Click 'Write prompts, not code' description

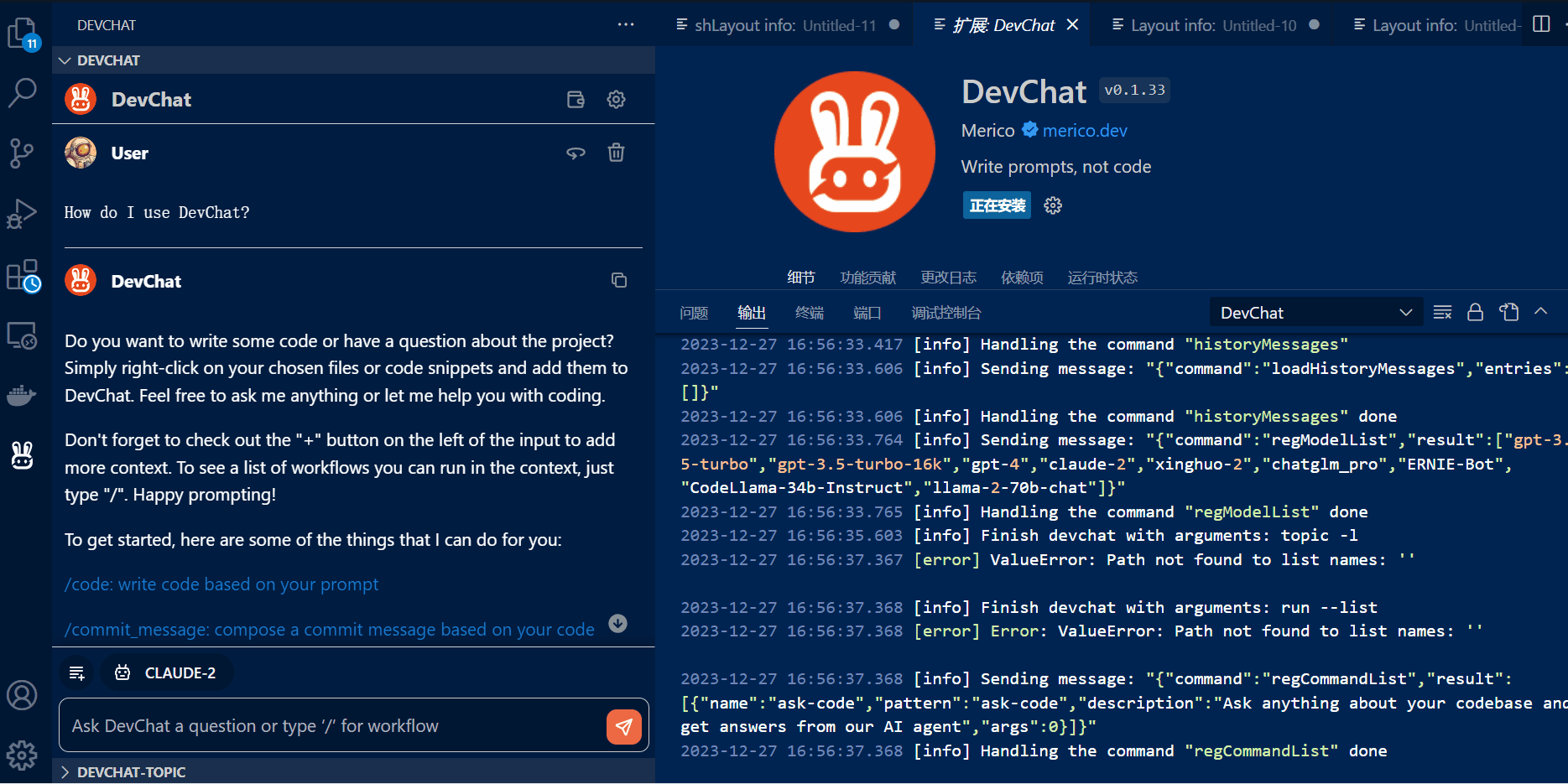(1056, 167)
